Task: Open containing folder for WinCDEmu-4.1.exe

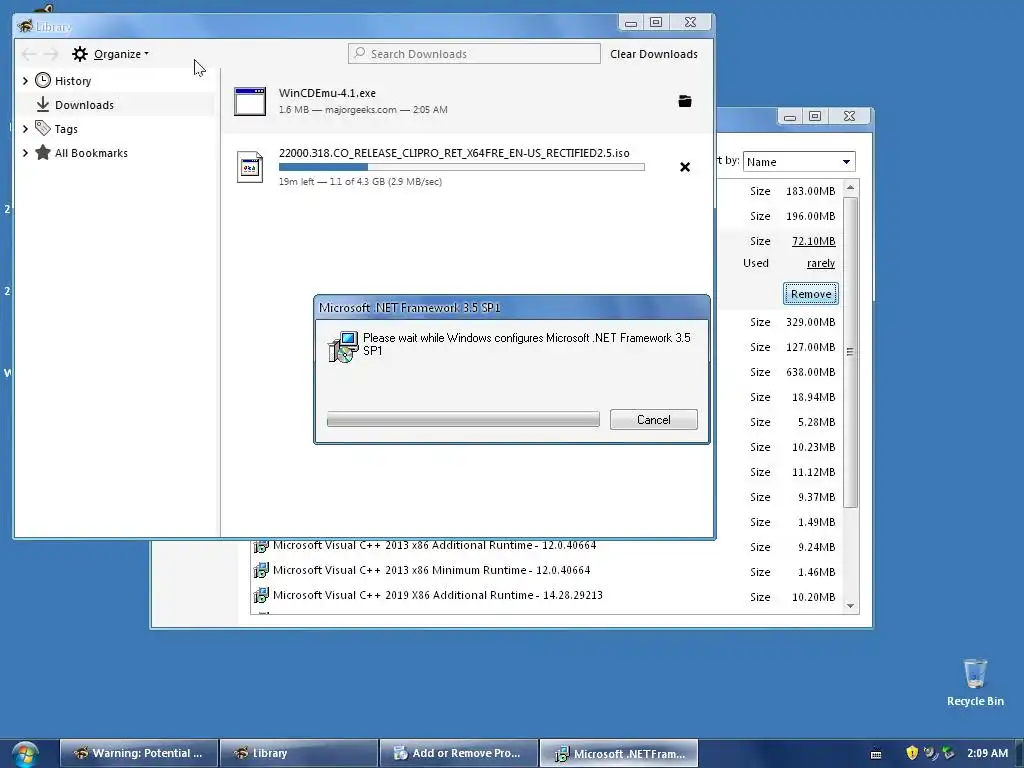Action: [684, 101]
